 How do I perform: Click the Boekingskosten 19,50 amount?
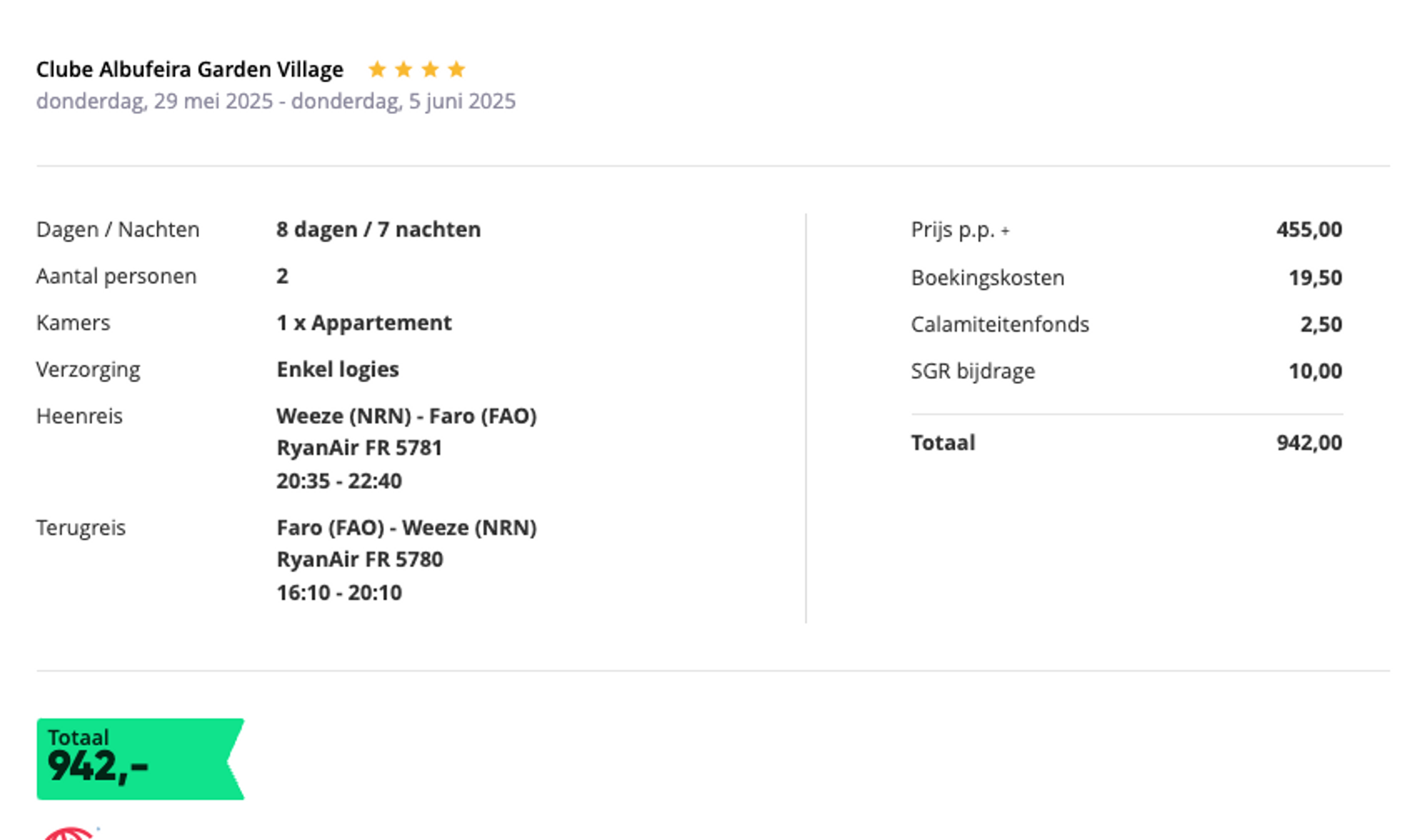click(1315, 277)
